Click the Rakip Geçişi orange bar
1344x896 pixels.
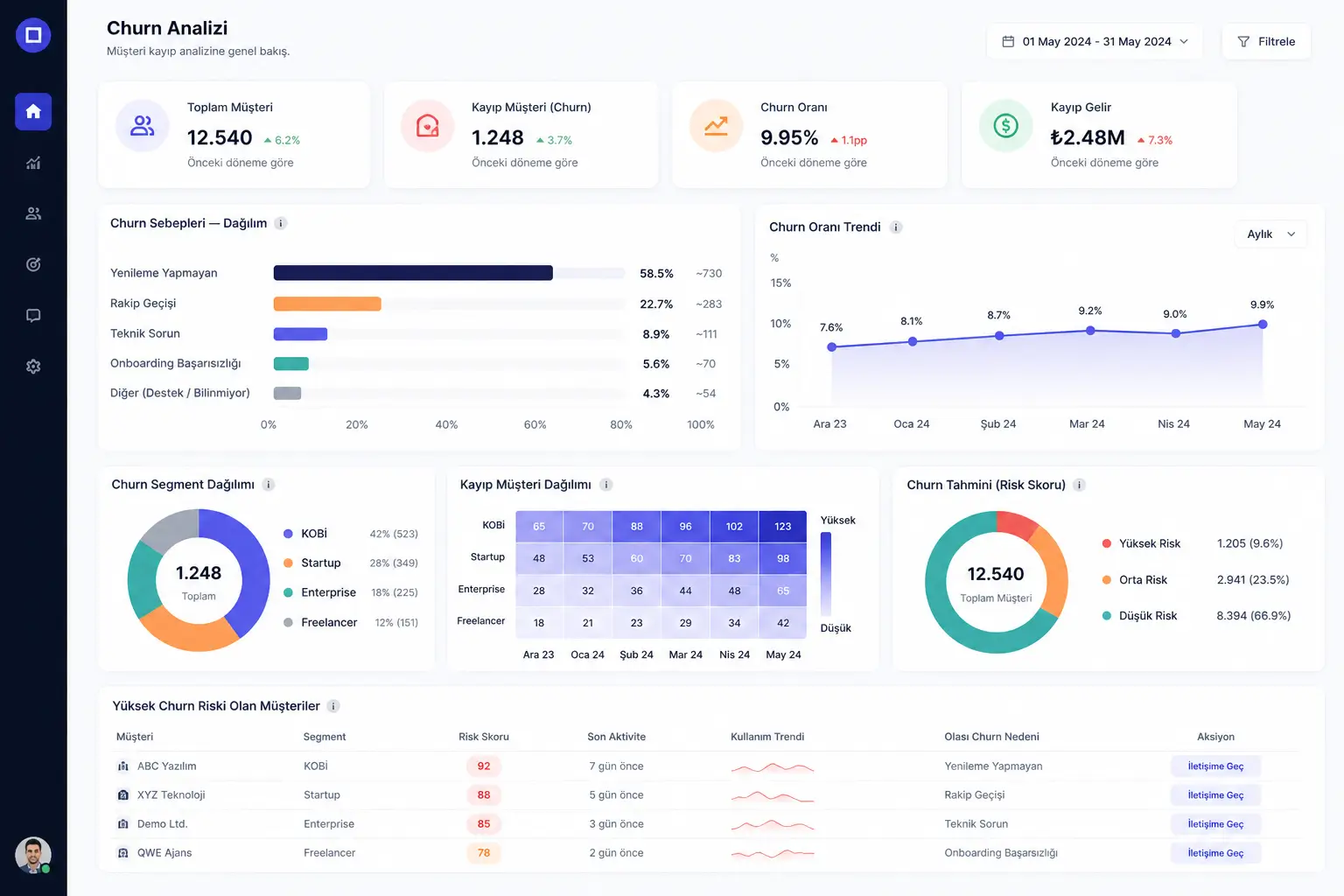327,304
